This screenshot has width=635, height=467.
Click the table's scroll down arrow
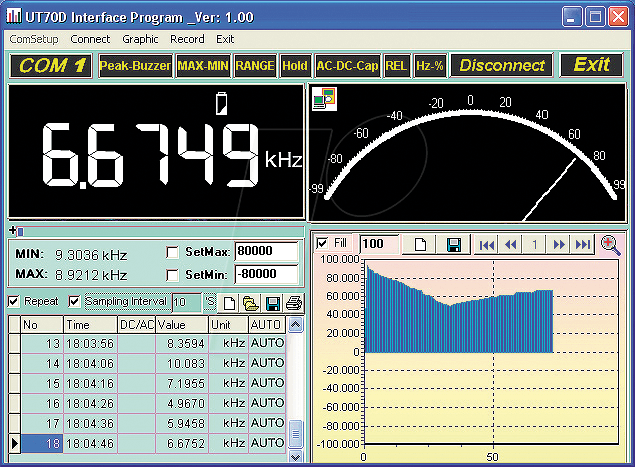(296, 457)
